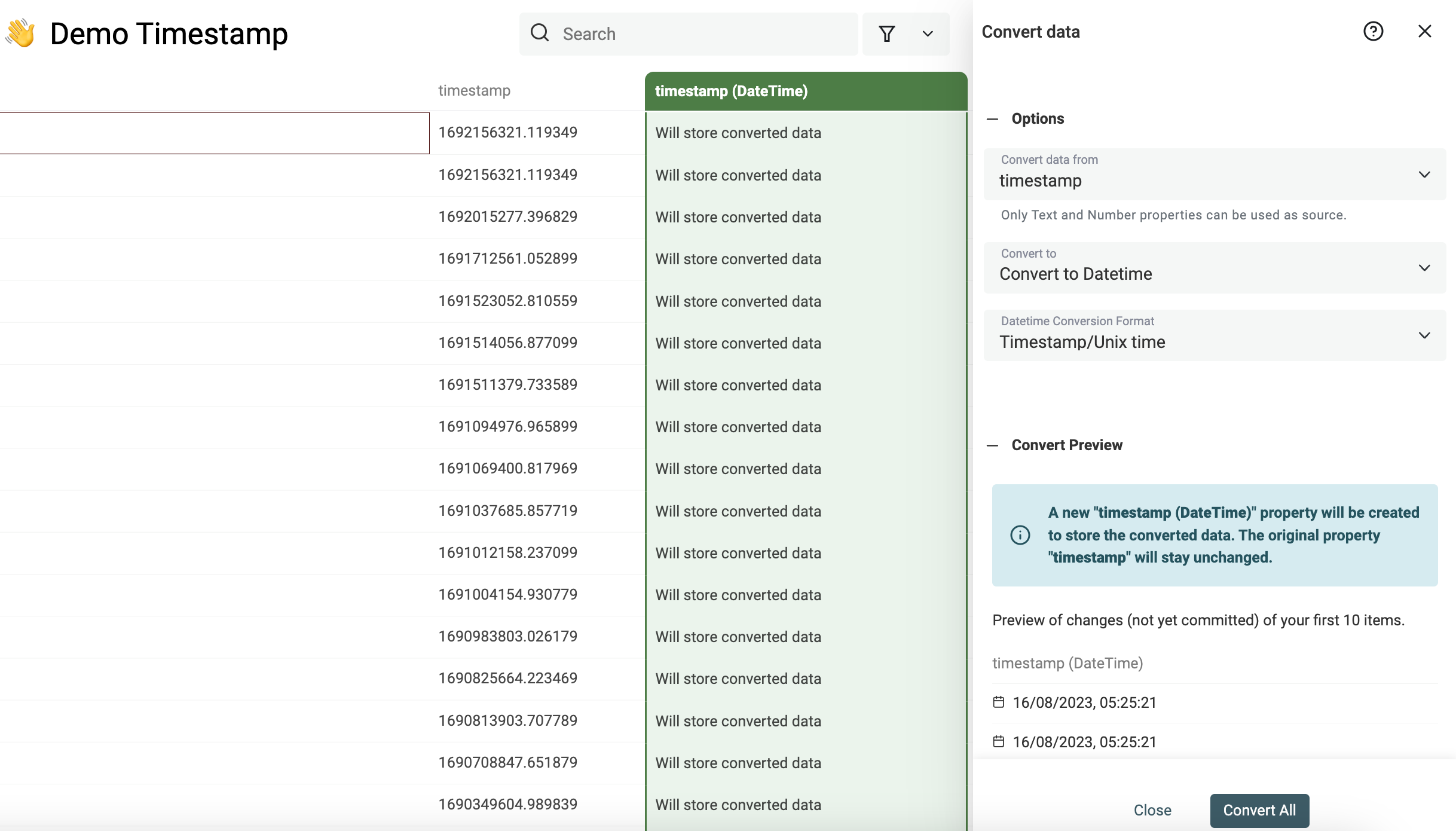Open the search magnifier icon
Screen dimensions: 1456x831
tap(539, 33)
